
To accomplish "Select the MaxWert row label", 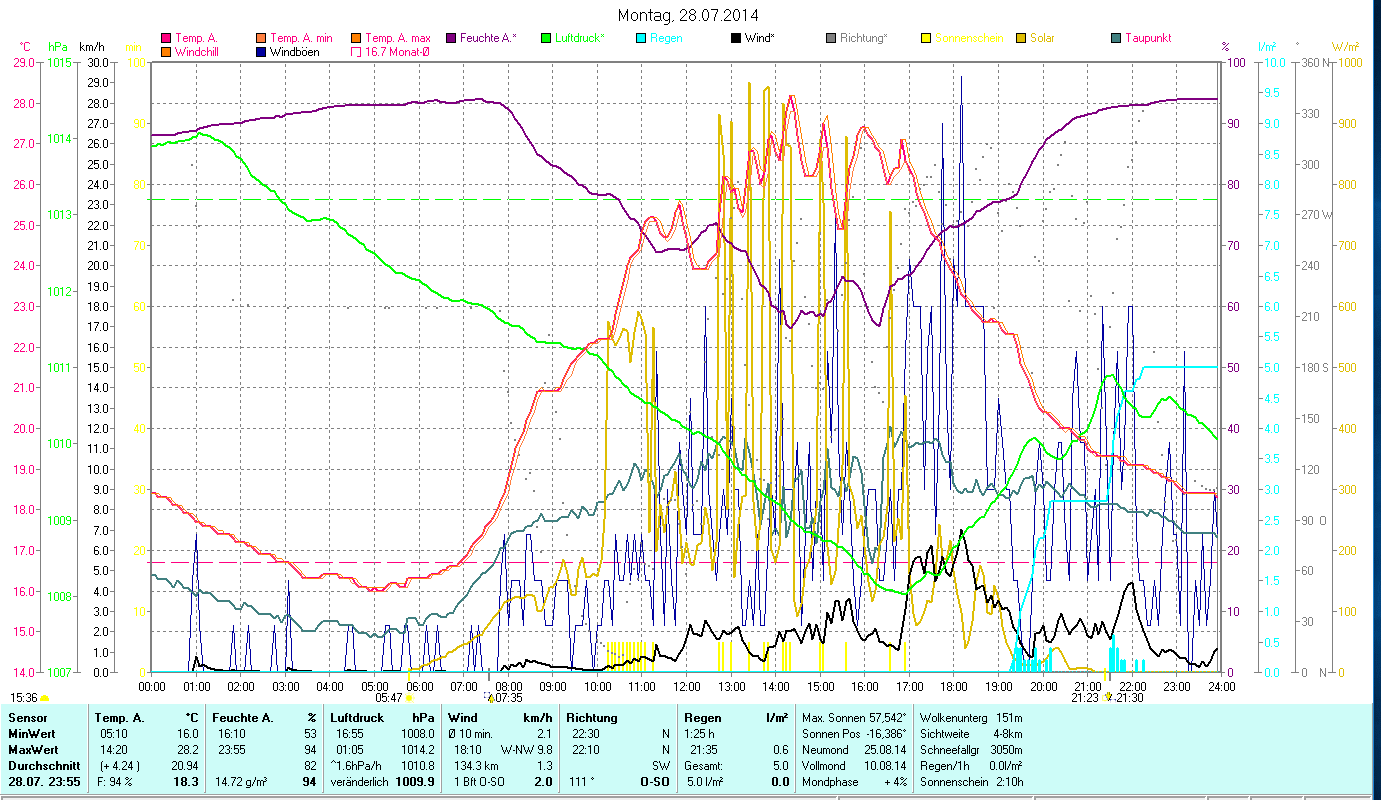I will pos(31,750).
